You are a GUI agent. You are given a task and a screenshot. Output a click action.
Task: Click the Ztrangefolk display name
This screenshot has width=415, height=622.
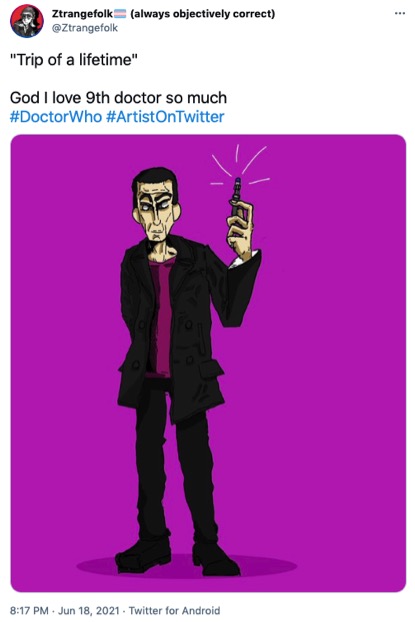(x=83, y=14)
